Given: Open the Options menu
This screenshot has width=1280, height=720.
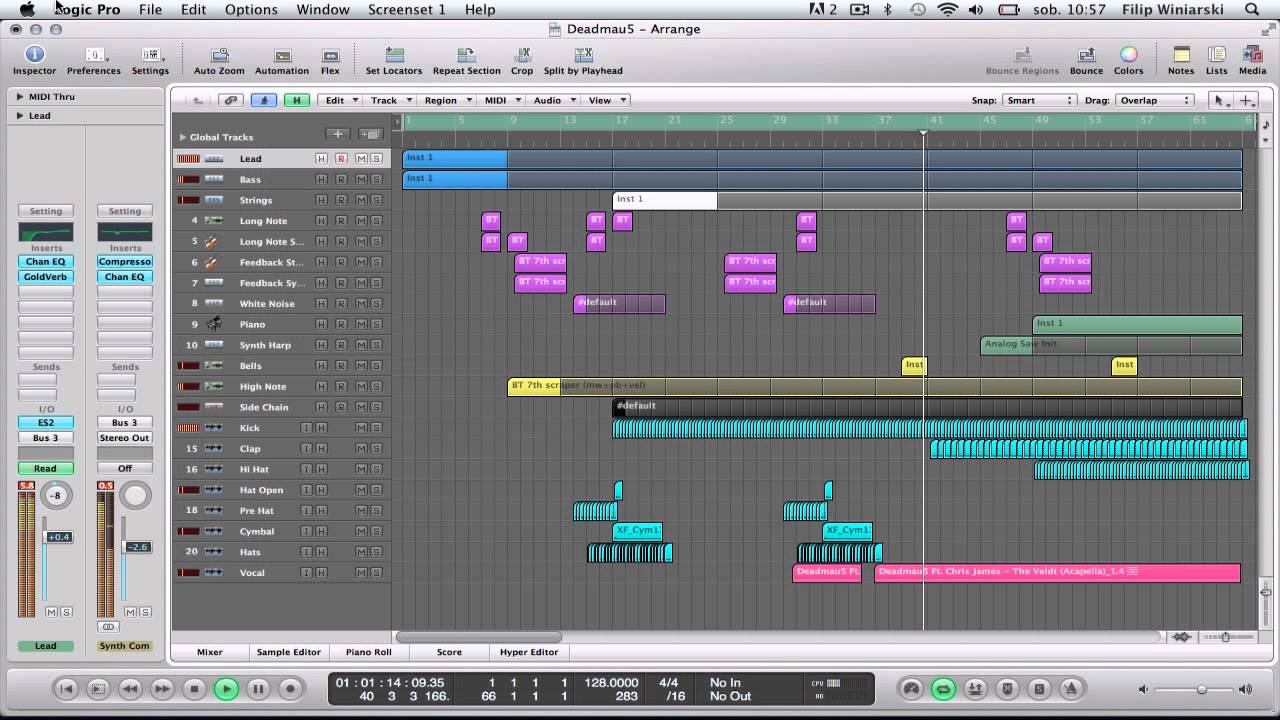Looking at the screenshot, I should (x=251, y=9).
